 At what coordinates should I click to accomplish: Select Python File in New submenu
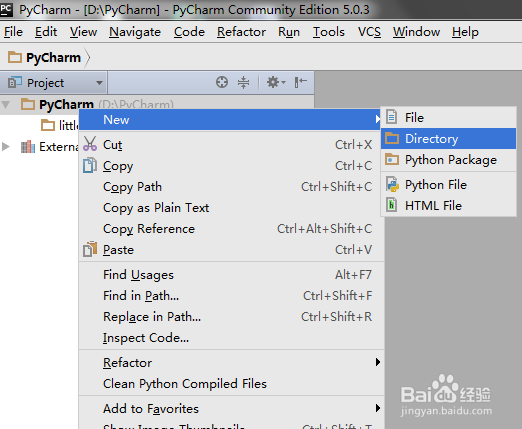(448, 185)
